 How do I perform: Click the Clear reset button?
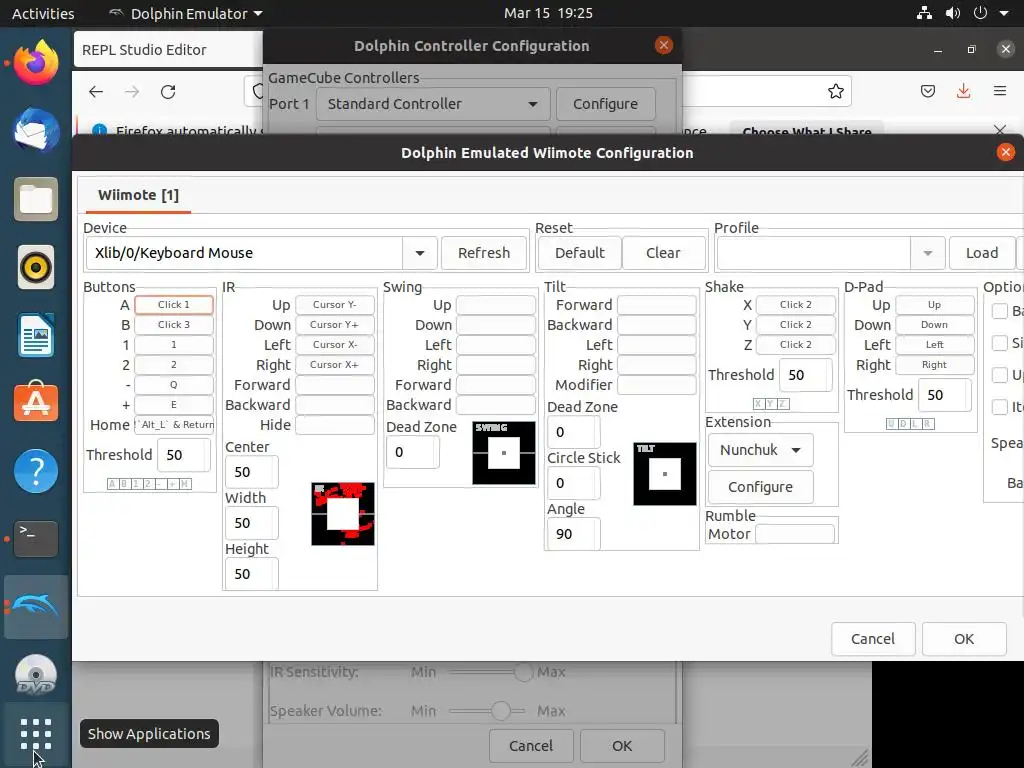pos(663,253)
